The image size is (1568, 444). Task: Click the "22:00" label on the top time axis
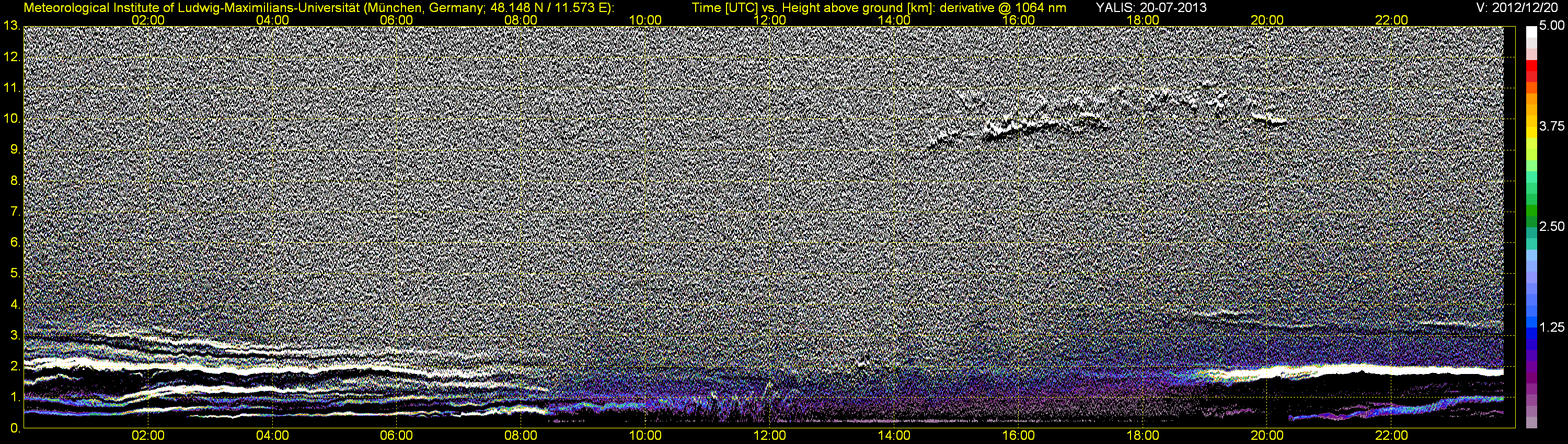tap(1391, 20)
